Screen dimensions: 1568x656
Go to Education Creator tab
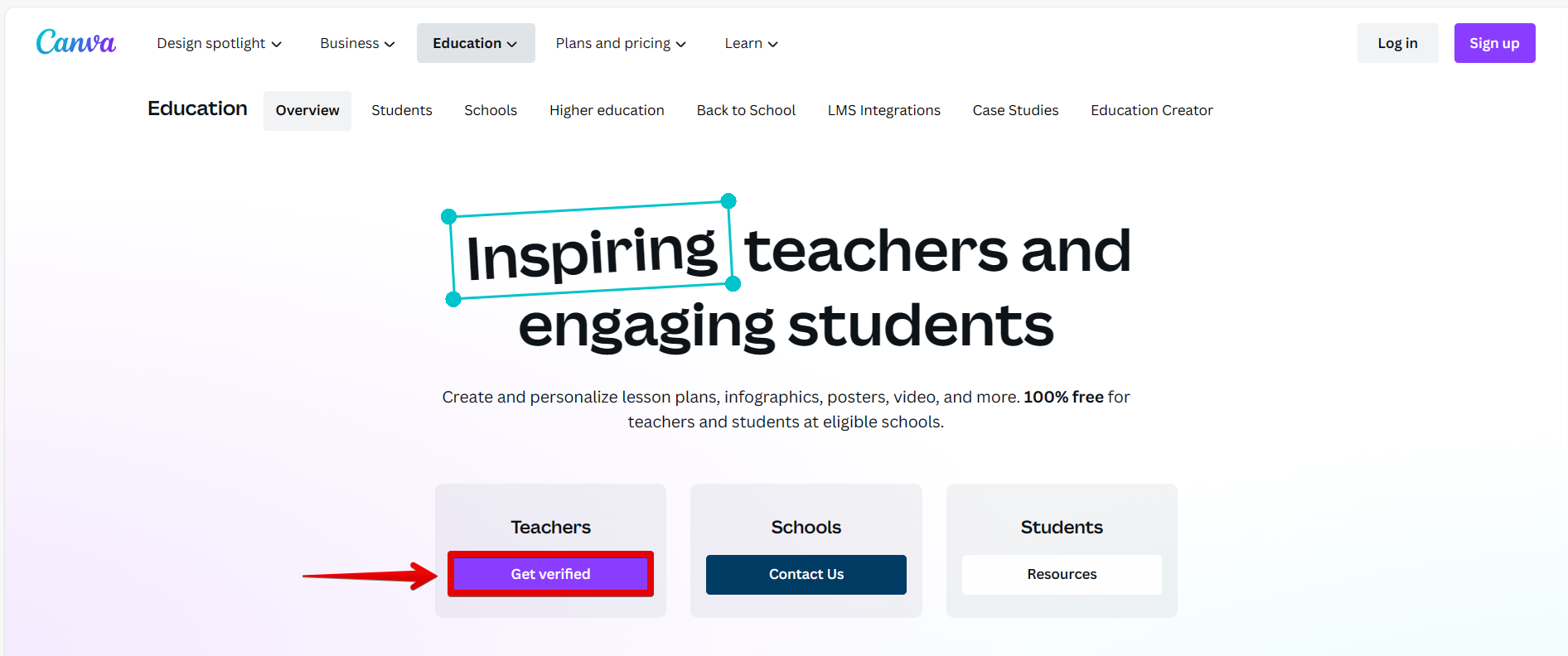tap(1152, 110)
